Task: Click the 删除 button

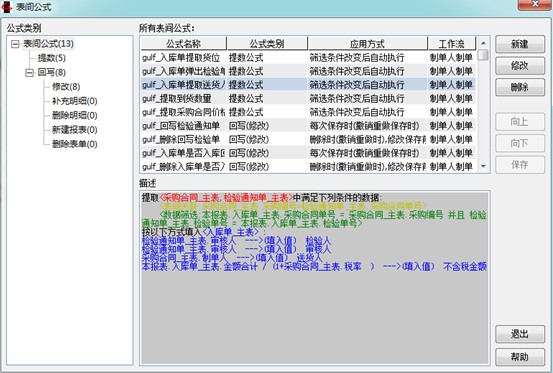Action: tap(520, 87)
